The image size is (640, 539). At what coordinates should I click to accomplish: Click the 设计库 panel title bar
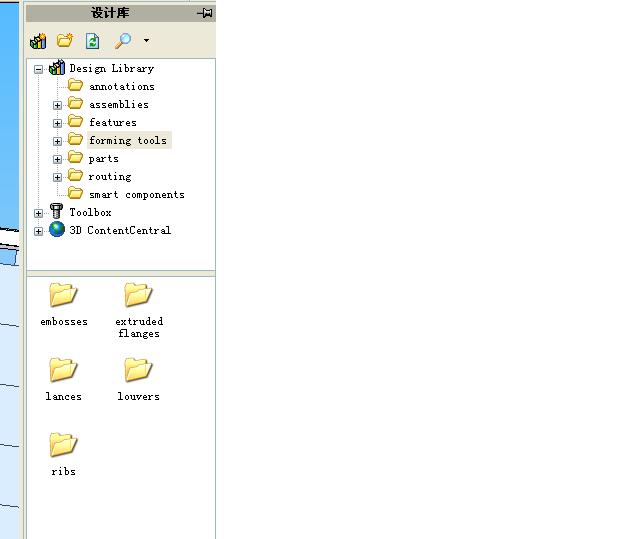coord(121,13)
